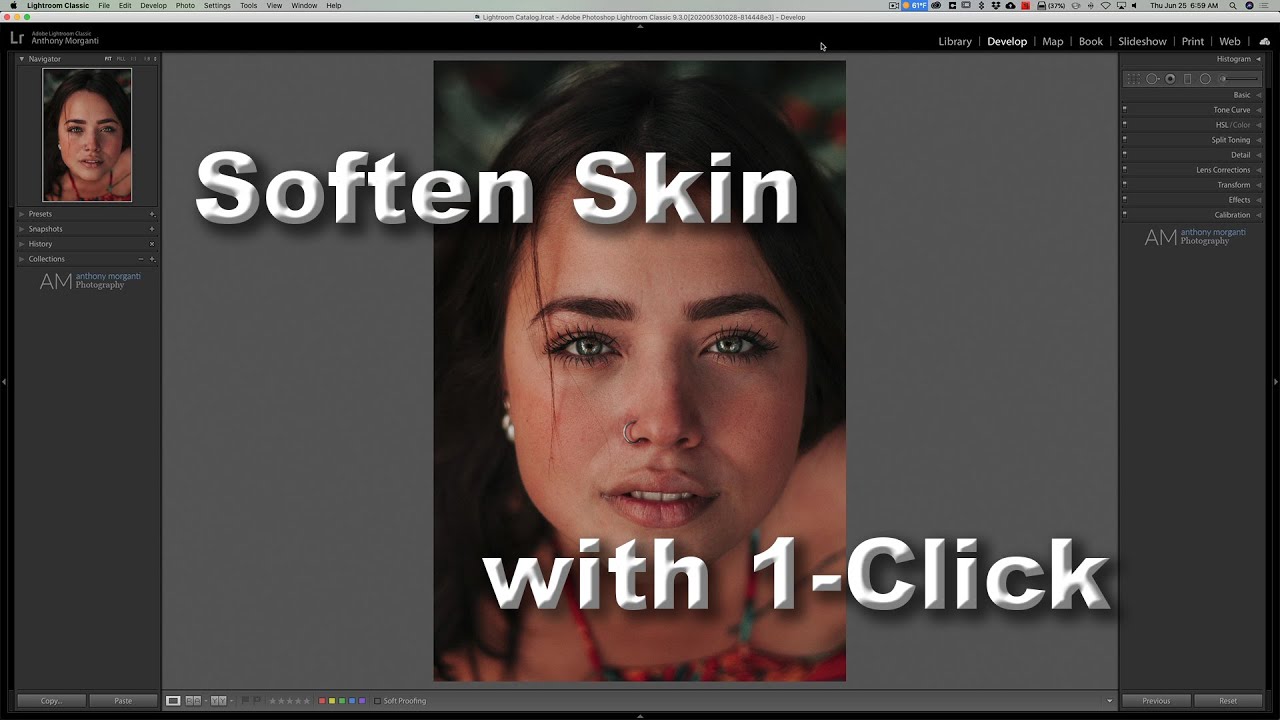Open the Dropbox menu bar icon
The height and width of the screenshot is (720, 1280).
pos(996,6)
